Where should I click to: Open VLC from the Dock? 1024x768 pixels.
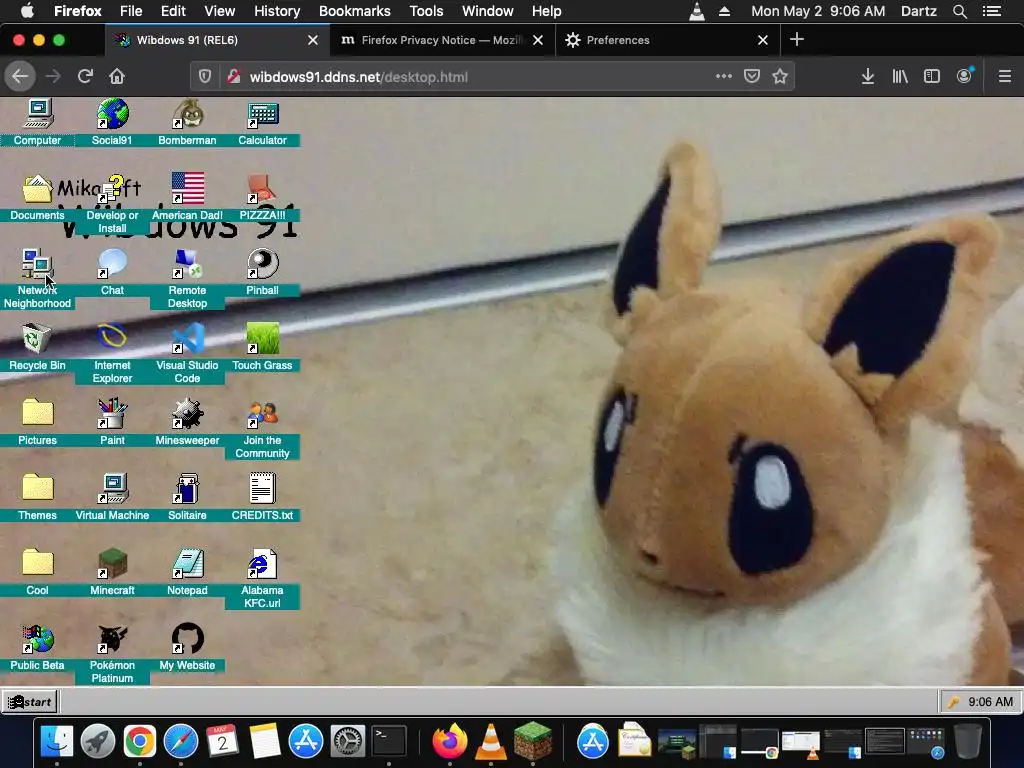tap(490, 741)
